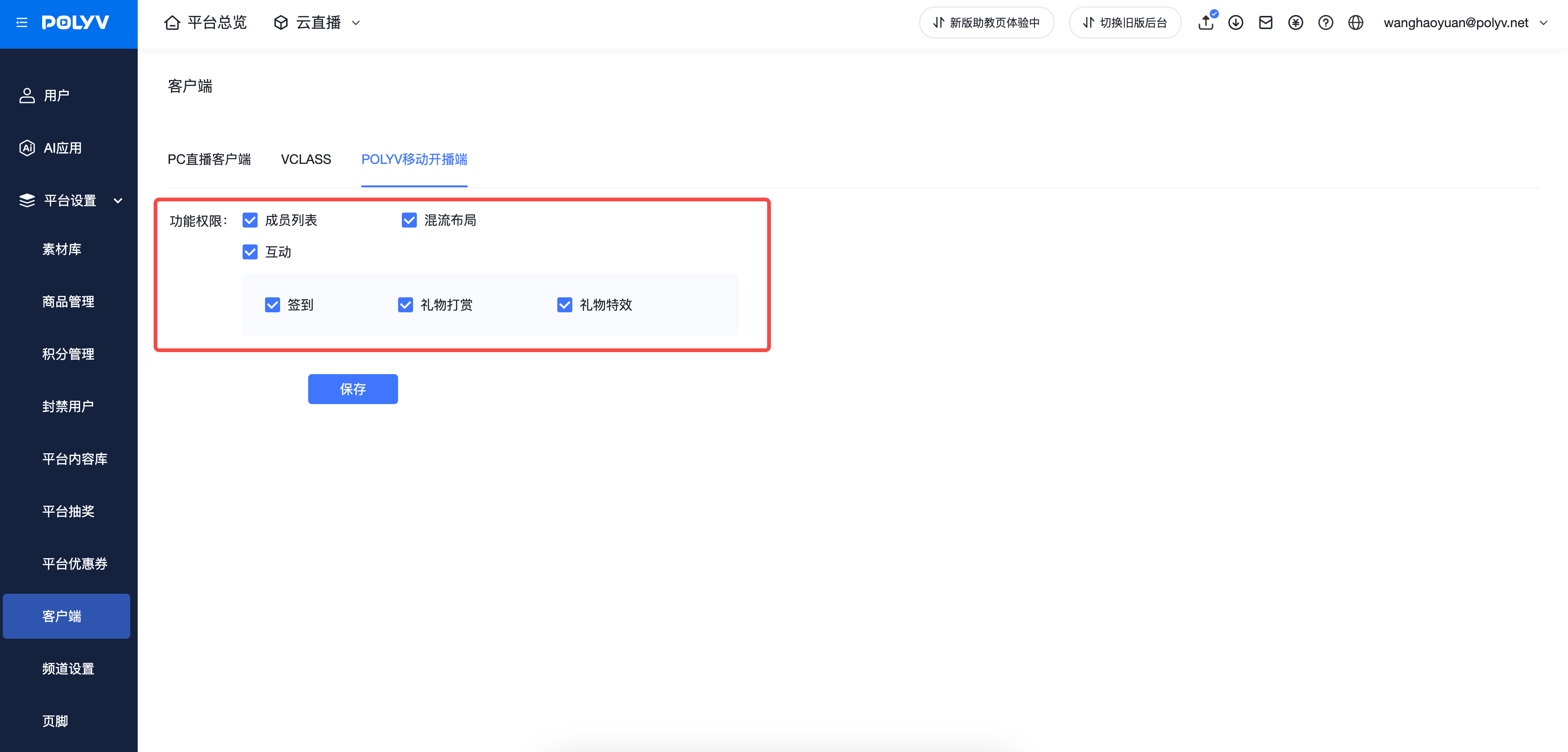Open the help question mark icon
The height and width of the screenshot is (752, 1568).
tap(1325, 23)
